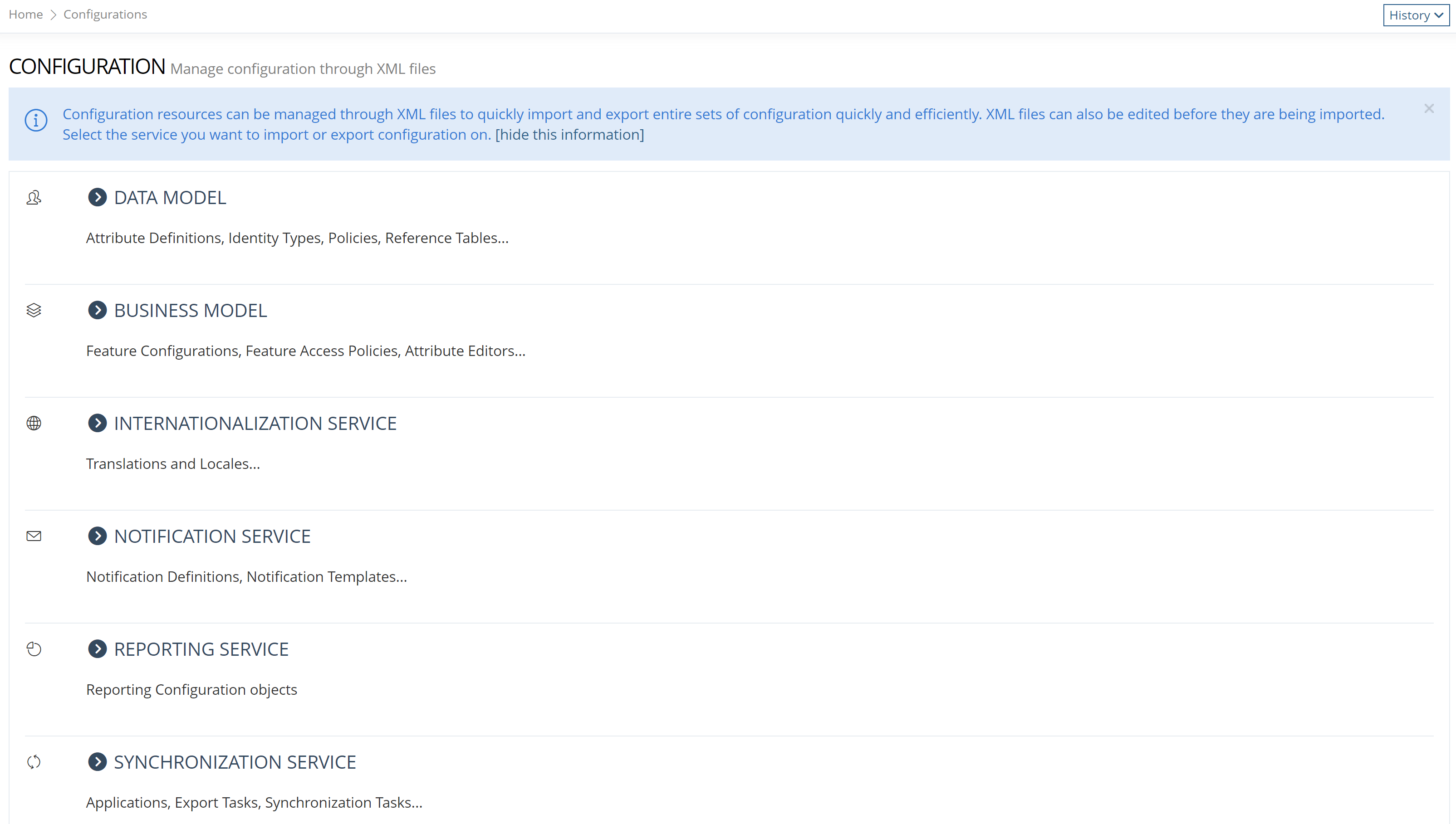Click the Business Model layers icon
This screenshot has height=824, width=1456.
pyautogui.click(x=34, y=310)
